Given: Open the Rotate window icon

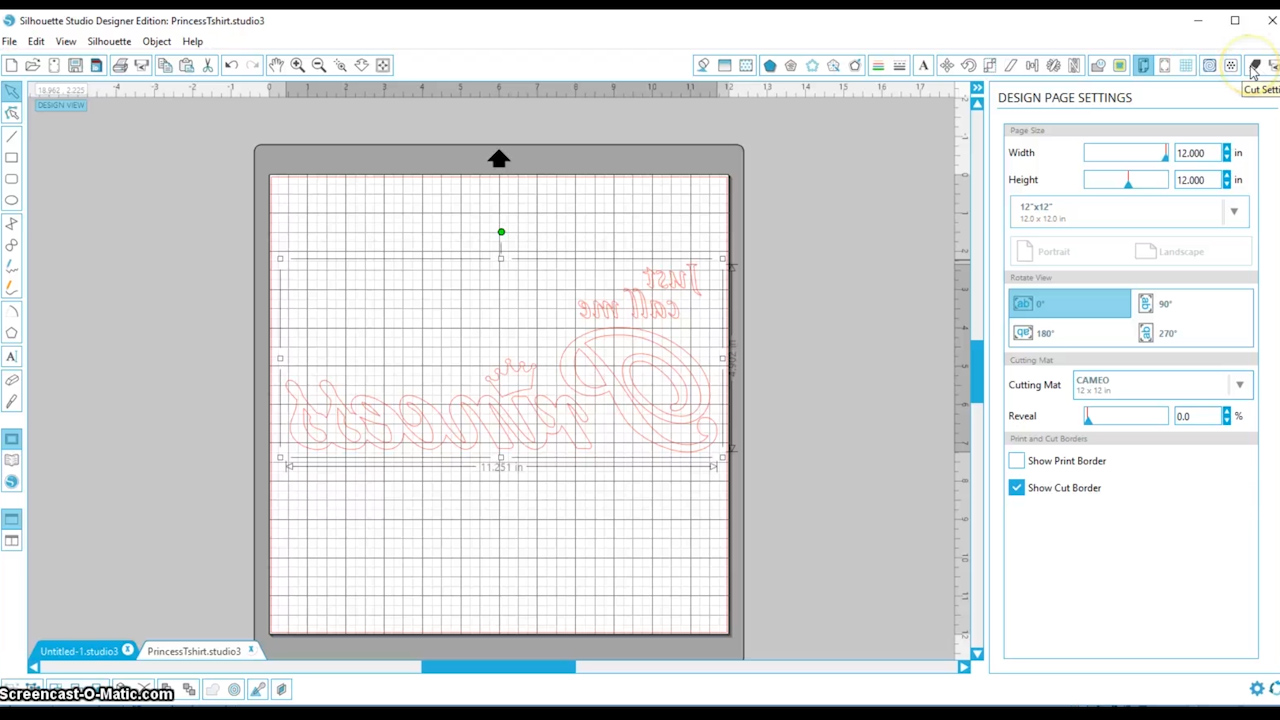Looking at the screenshot, I should coord(968,65).
